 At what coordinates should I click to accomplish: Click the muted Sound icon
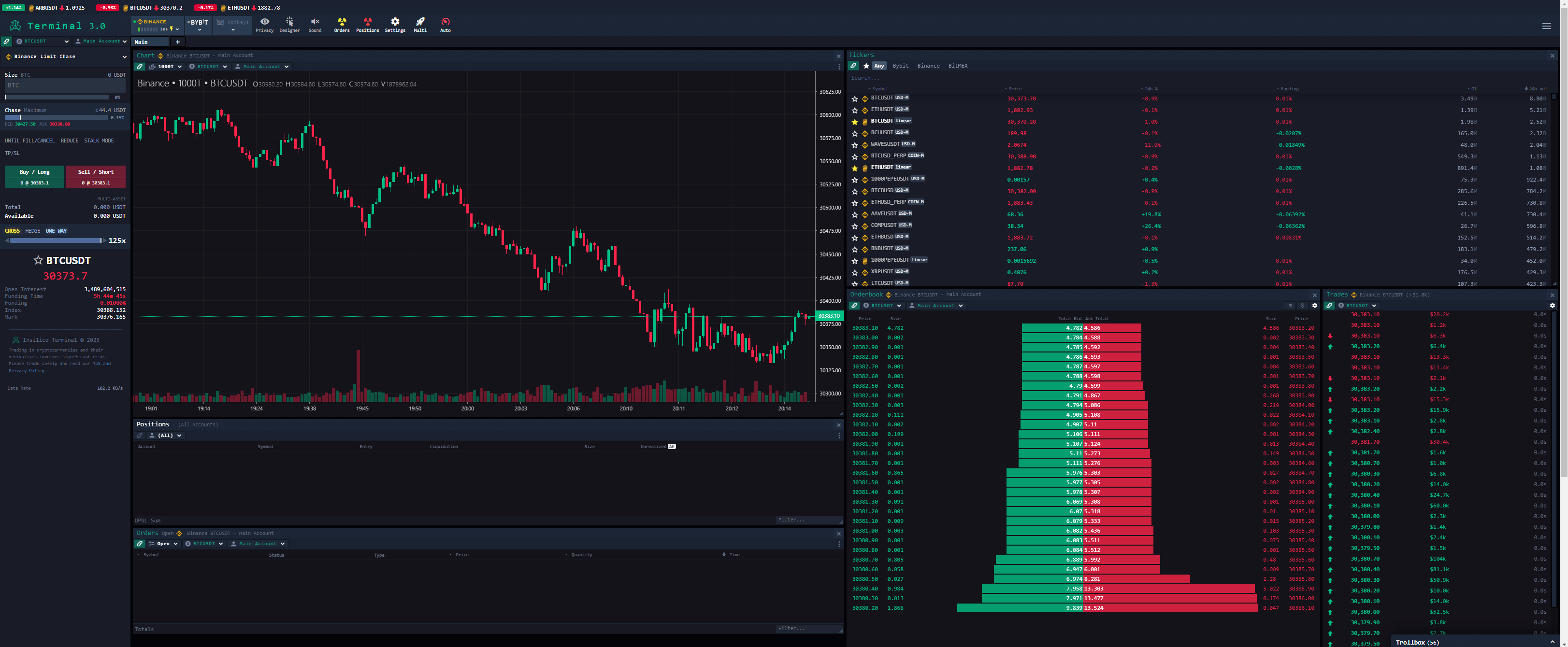[315, 22]
